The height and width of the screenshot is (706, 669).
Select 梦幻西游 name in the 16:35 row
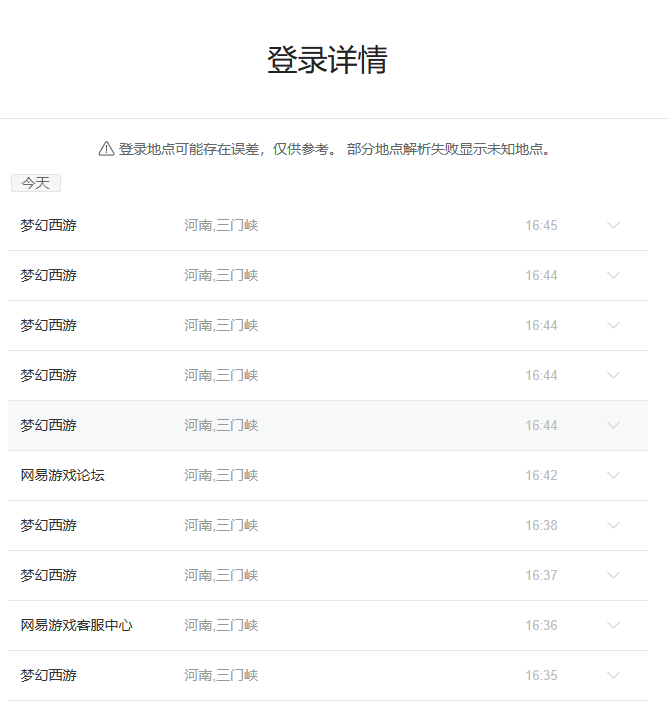(x=49, y=675)
